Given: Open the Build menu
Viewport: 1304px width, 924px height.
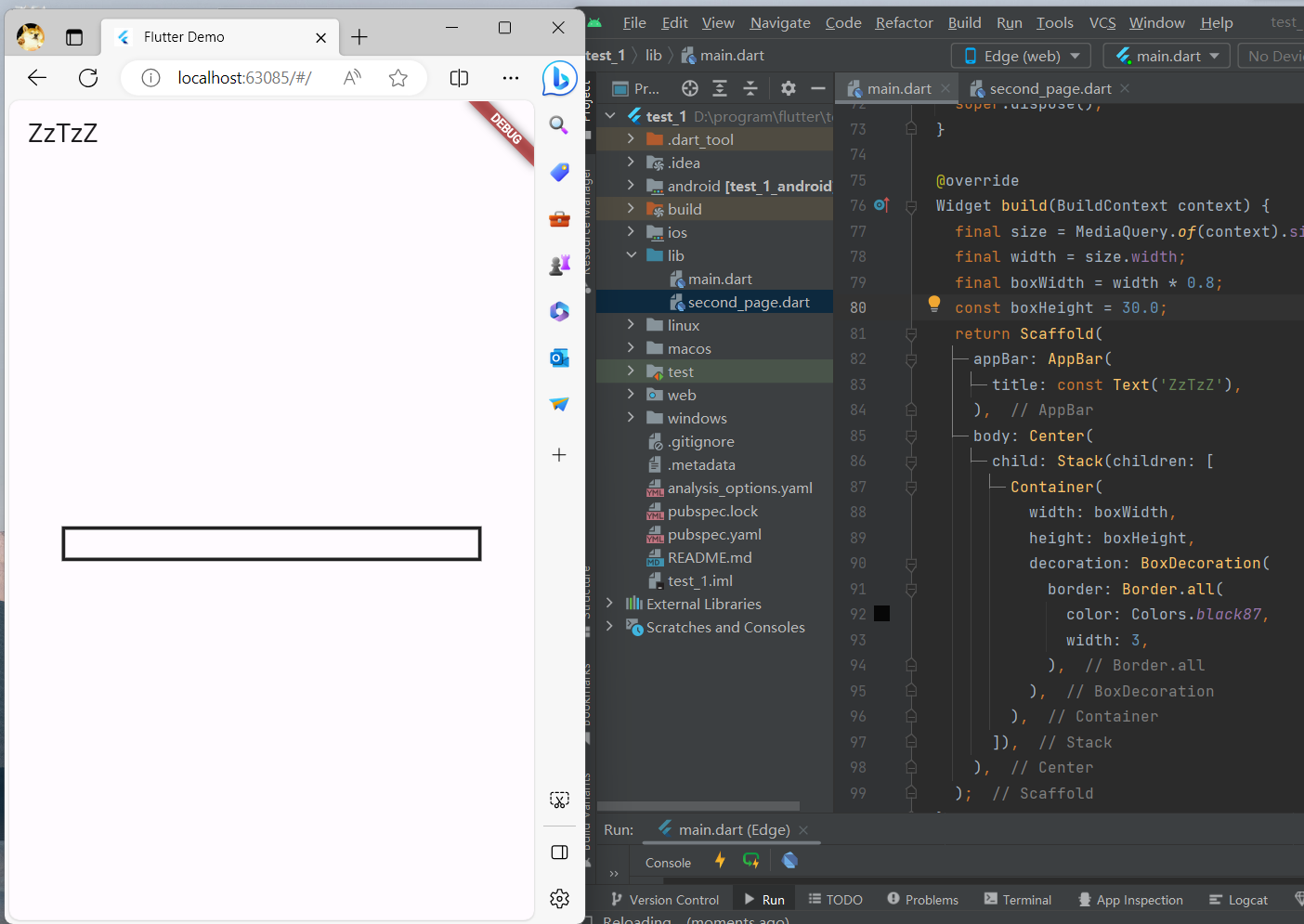Looking at the screenshot, I should click(x=964, y=22).
